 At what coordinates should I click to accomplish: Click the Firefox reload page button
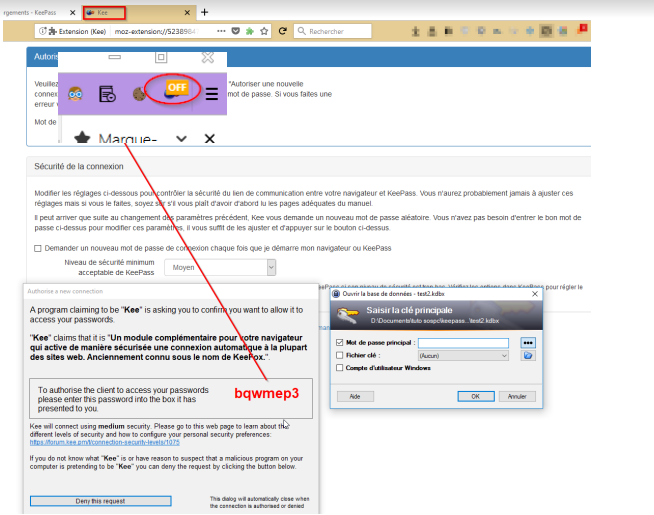point(283,31)
